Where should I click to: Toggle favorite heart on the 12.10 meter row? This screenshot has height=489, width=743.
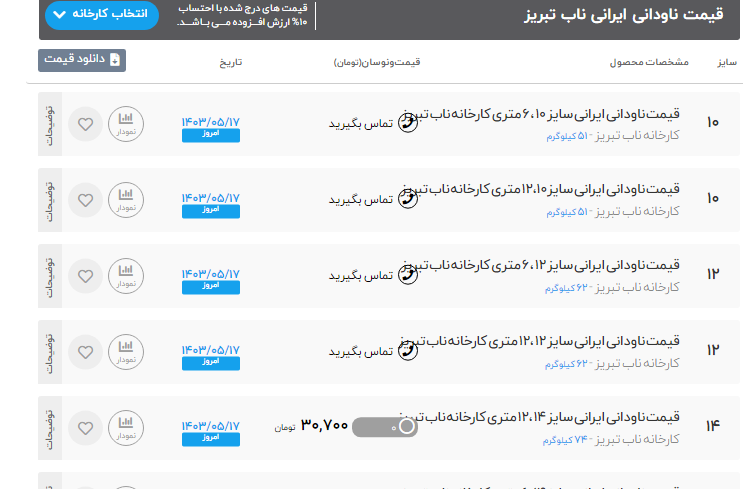click(86, 200)
